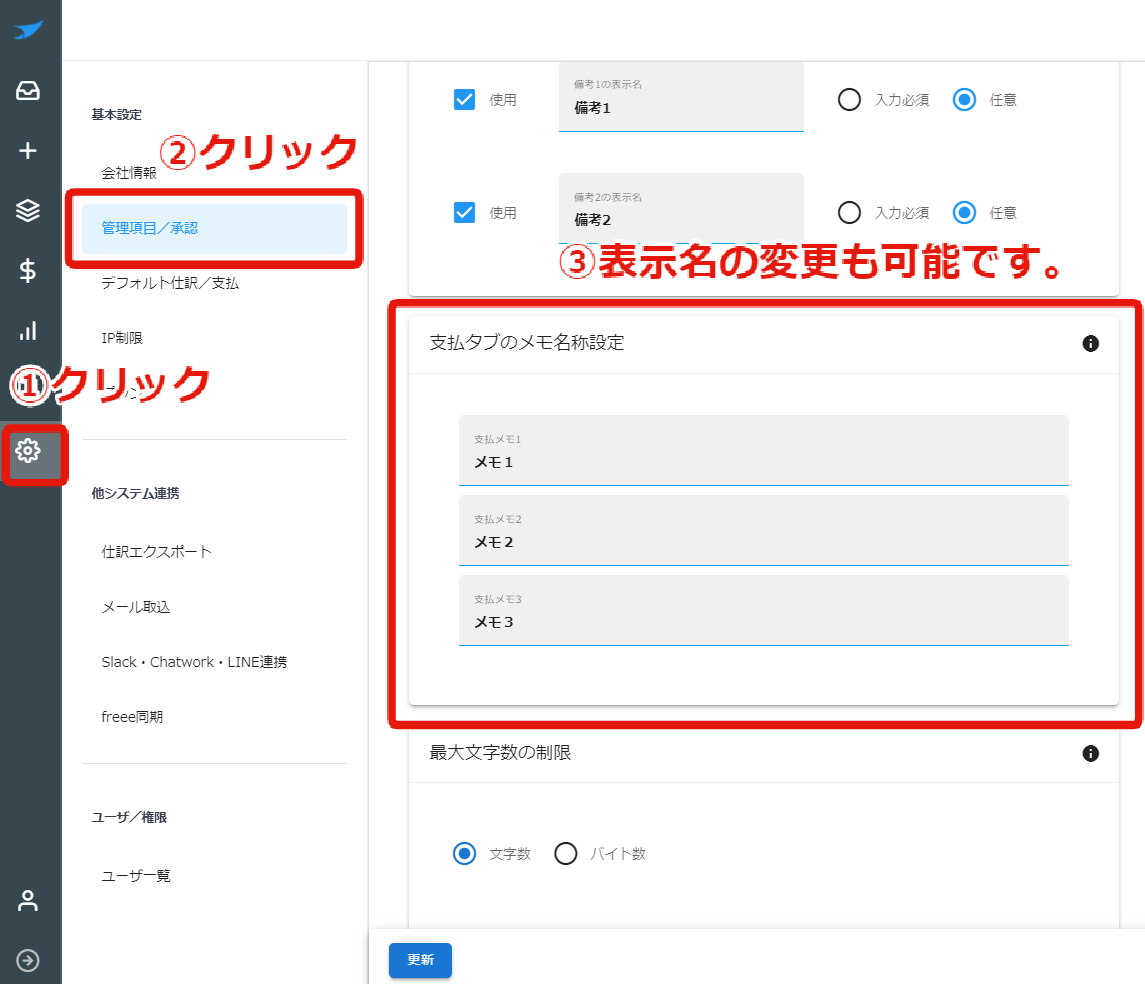This screenshot has height=984, width=1145.
Task: Edit the 支払メモ2 name field
Action: (764, 530)
